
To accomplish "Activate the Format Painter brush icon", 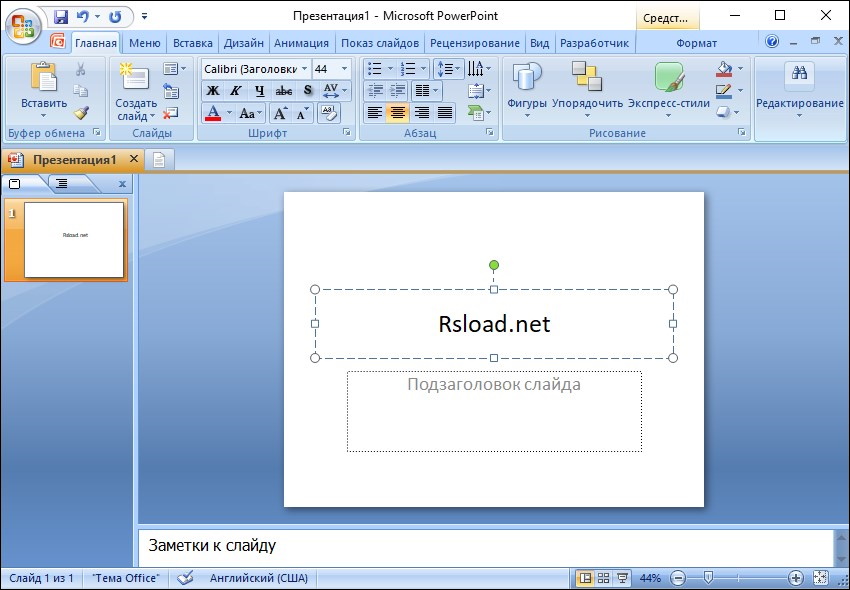I will click(x=81, y=113).
